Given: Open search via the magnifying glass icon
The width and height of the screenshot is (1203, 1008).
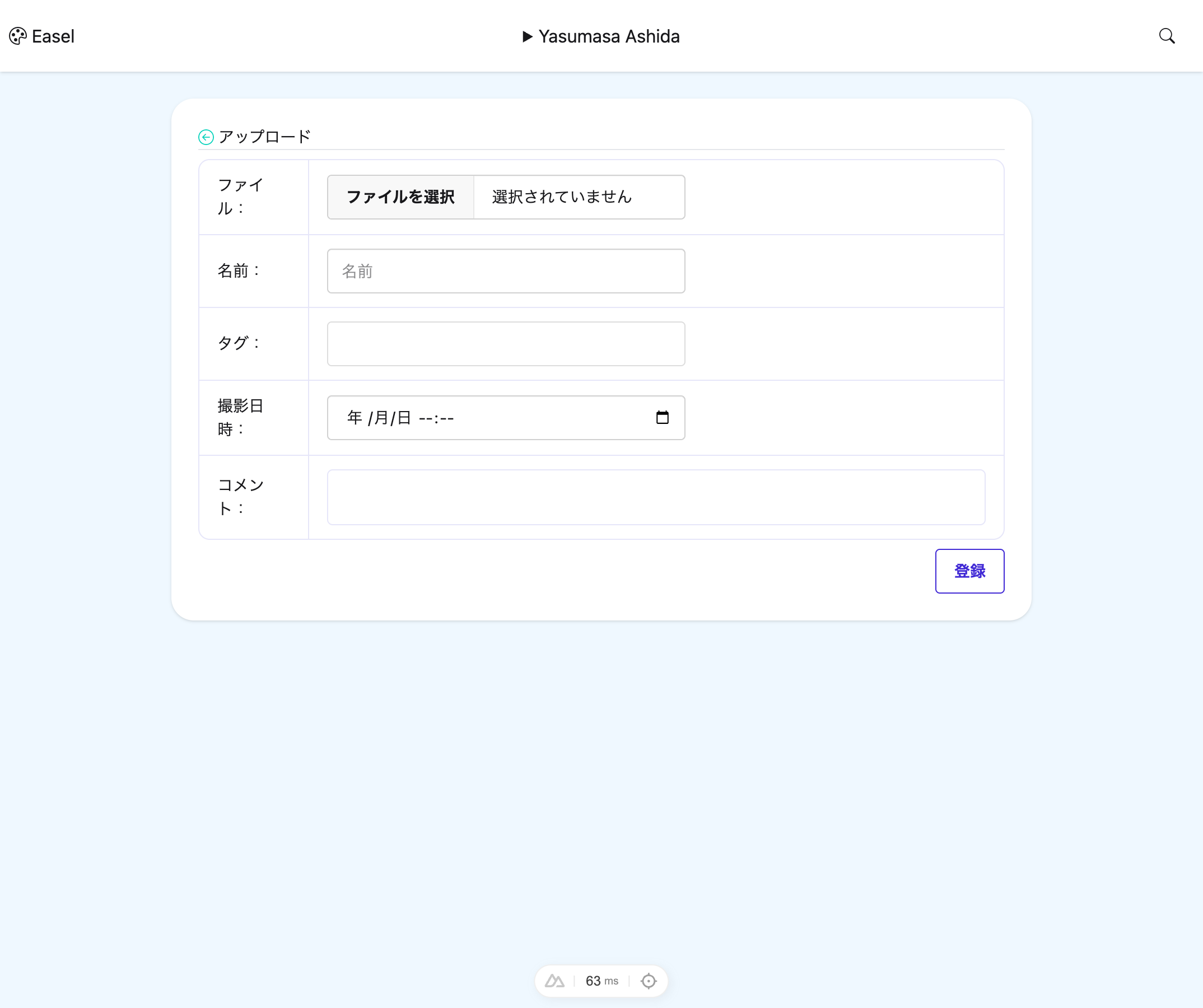Looking at the screenshot, I should [1167, 35].
